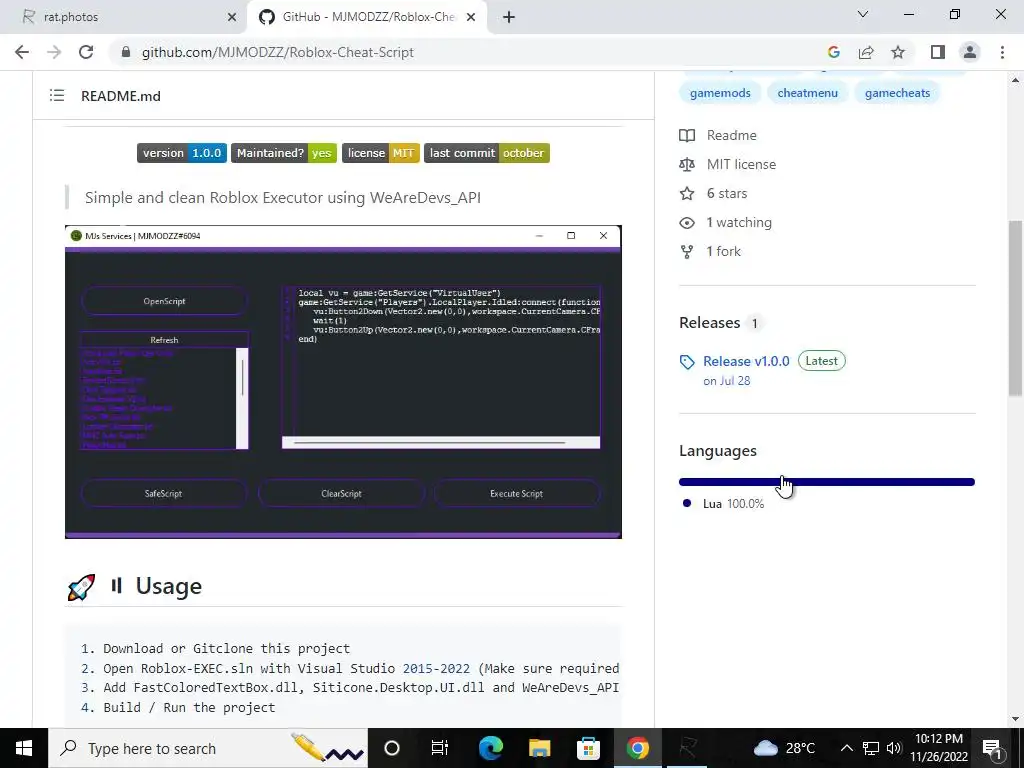Open the weather 28°C taskbar widget
The width and height of the screenshot is (1024, 768).
pos(784,748)
